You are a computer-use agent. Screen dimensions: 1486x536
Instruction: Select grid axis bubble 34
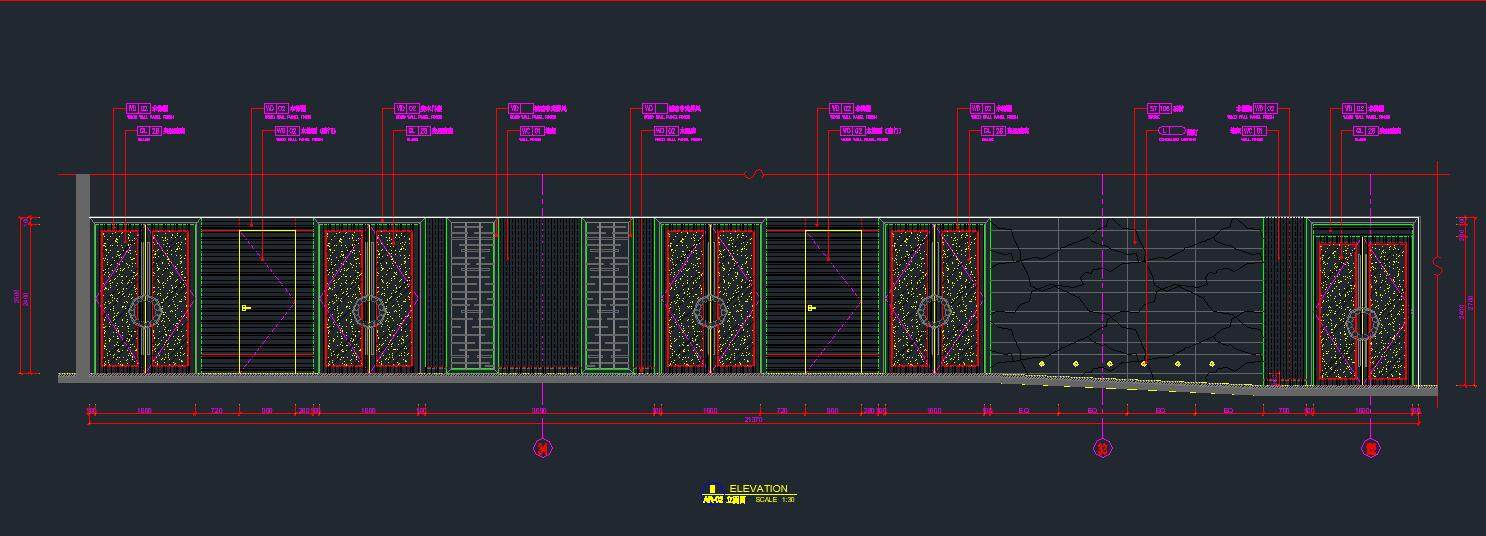[x=542, y=449]
